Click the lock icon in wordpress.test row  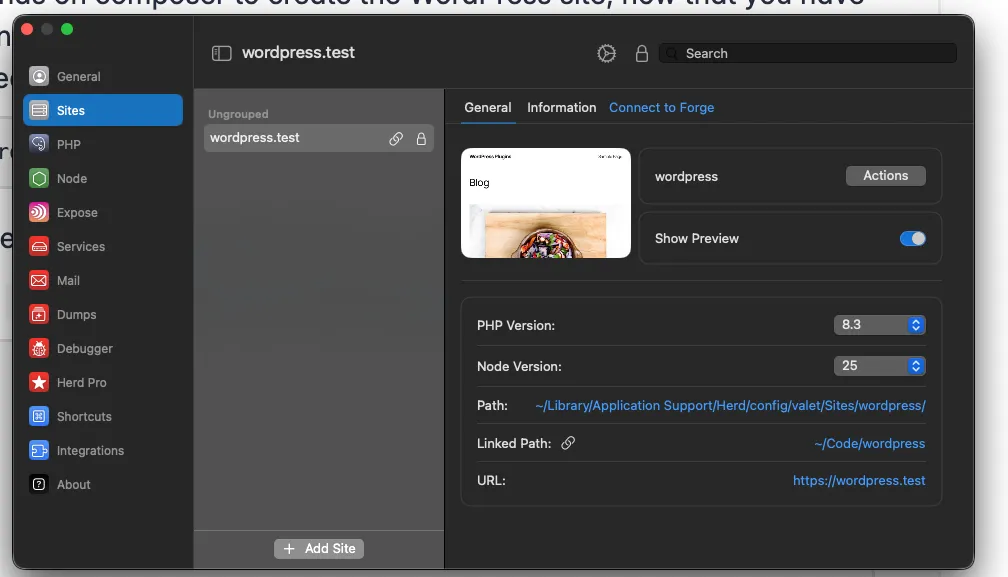tap(421, 139)
